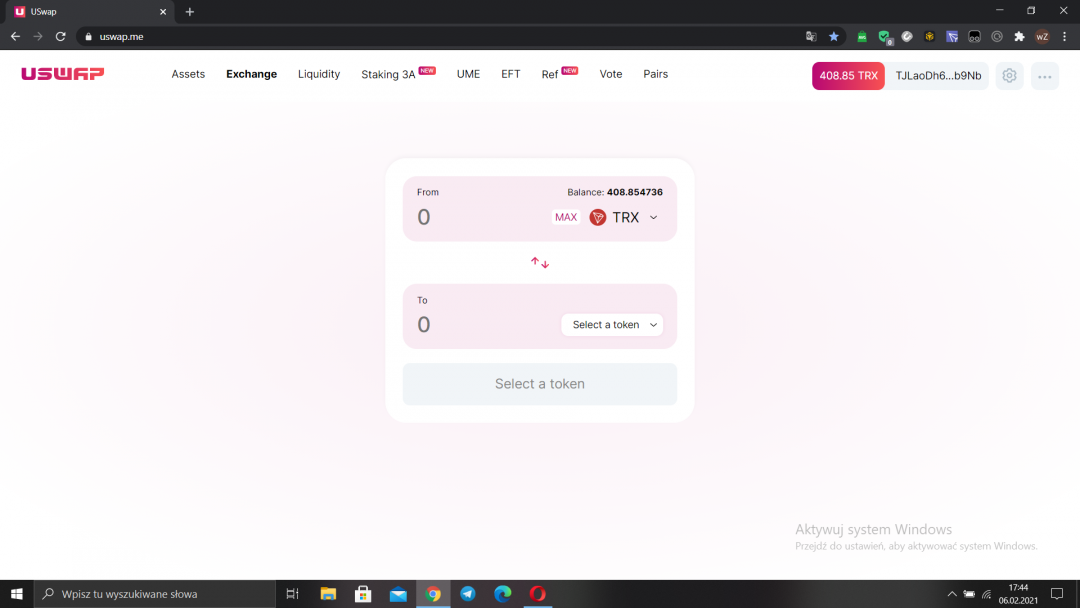This screenshot has height=608, width=1080.
Task: Swap From and To tokens using the arrows
Action: [540, 263]
